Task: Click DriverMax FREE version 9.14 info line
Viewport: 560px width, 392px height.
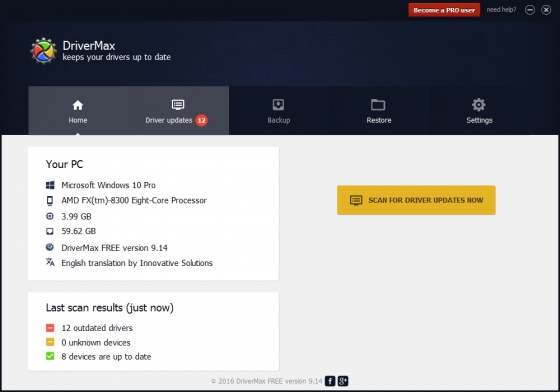Action: point(114,248)
